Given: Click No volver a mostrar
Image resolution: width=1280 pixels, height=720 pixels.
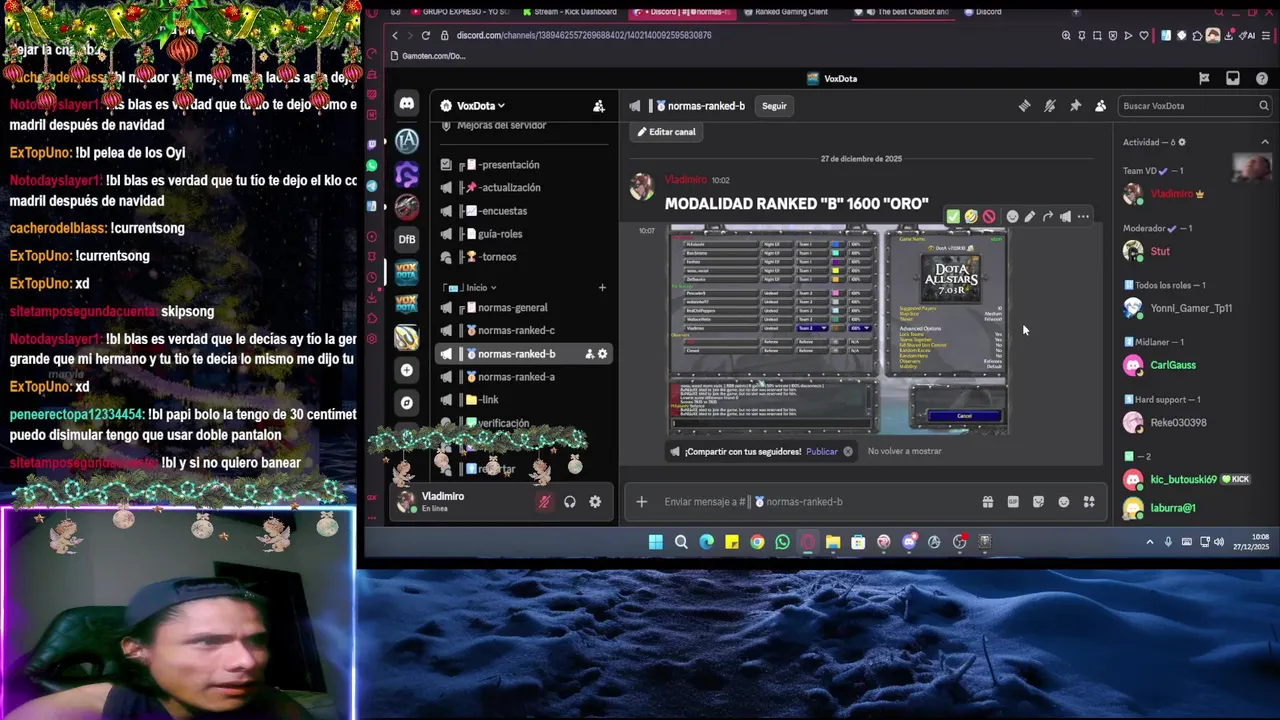Looking at the screenshot, I should (904, 451).
